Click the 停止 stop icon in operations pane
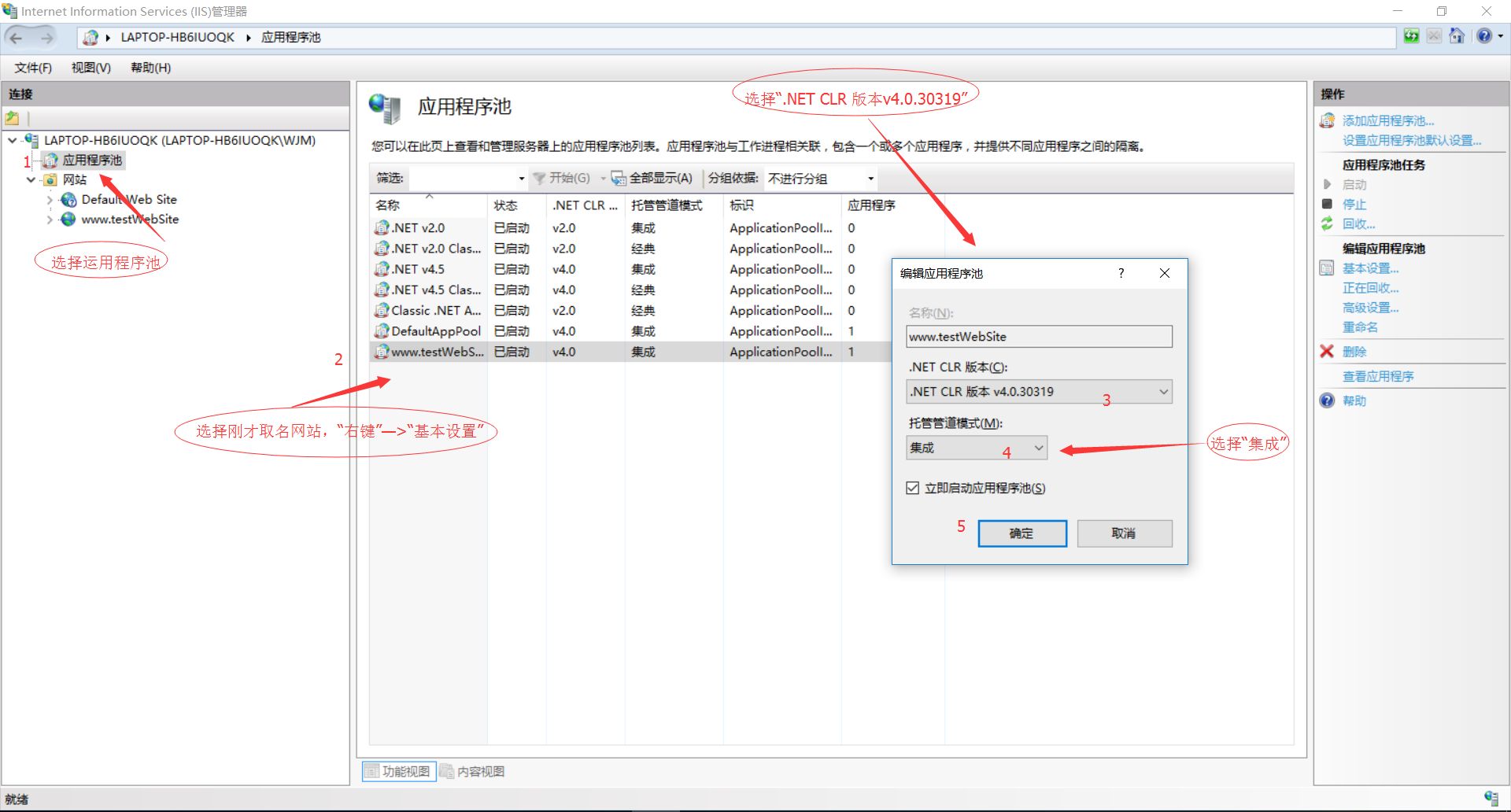 1328,204
